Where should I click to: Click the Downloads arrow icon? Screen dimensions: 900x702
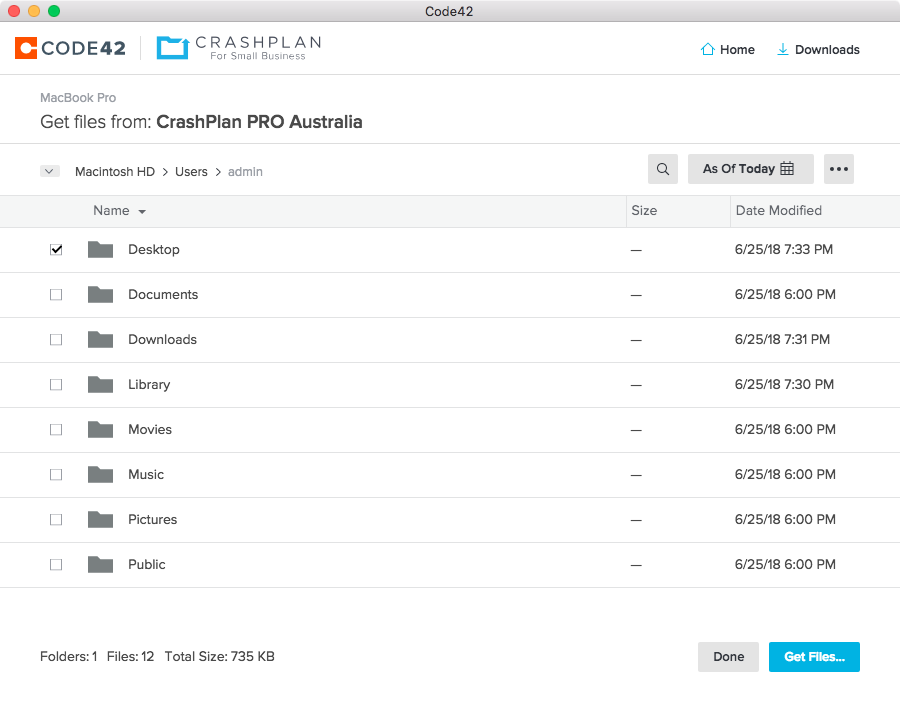pyautogui.click(x=783, y=49)
